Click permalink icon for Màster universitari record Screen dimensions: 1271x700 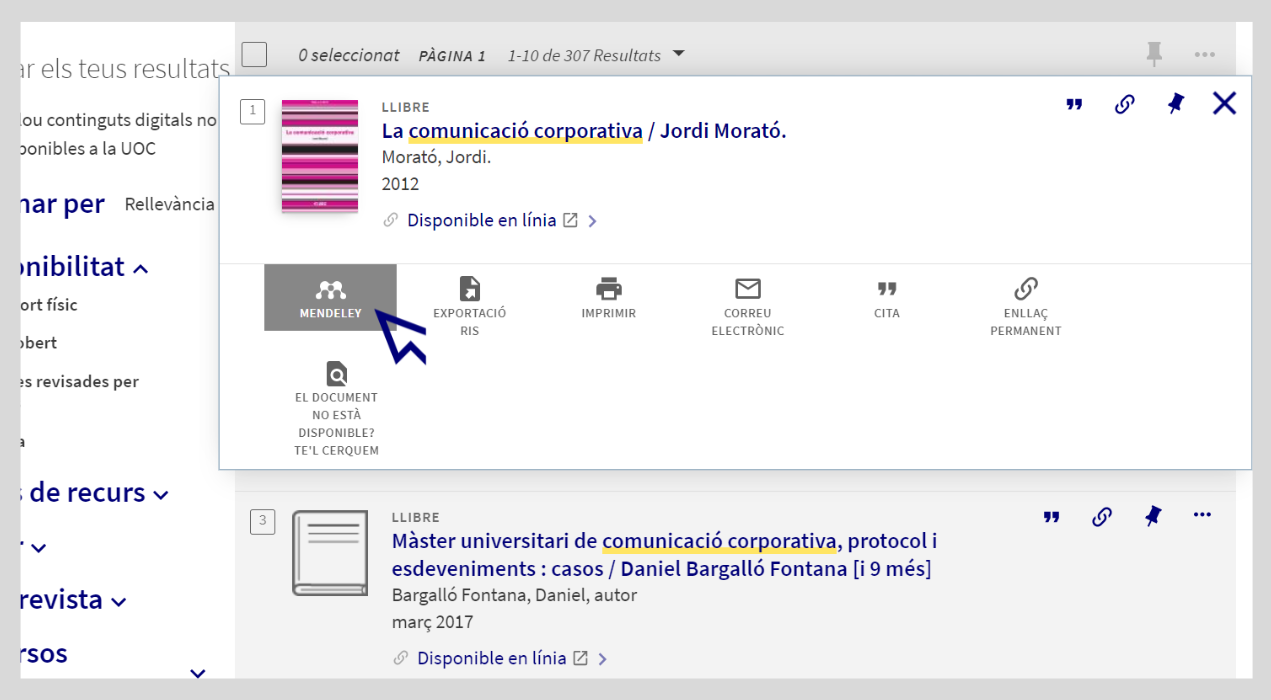[x=1101, y=517]
